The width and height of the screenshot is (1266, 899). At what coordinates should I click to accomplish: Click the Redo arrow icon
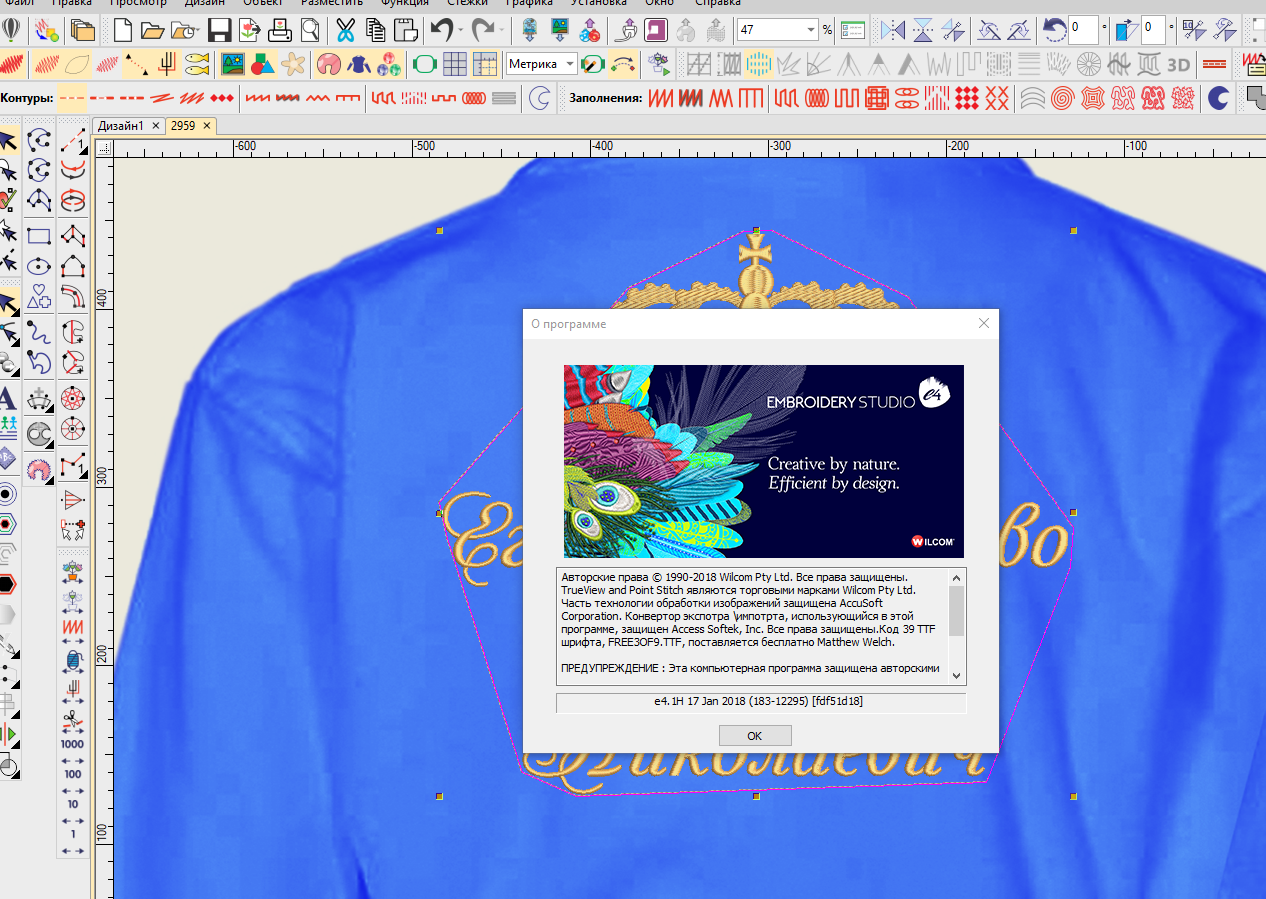point(483,30)
